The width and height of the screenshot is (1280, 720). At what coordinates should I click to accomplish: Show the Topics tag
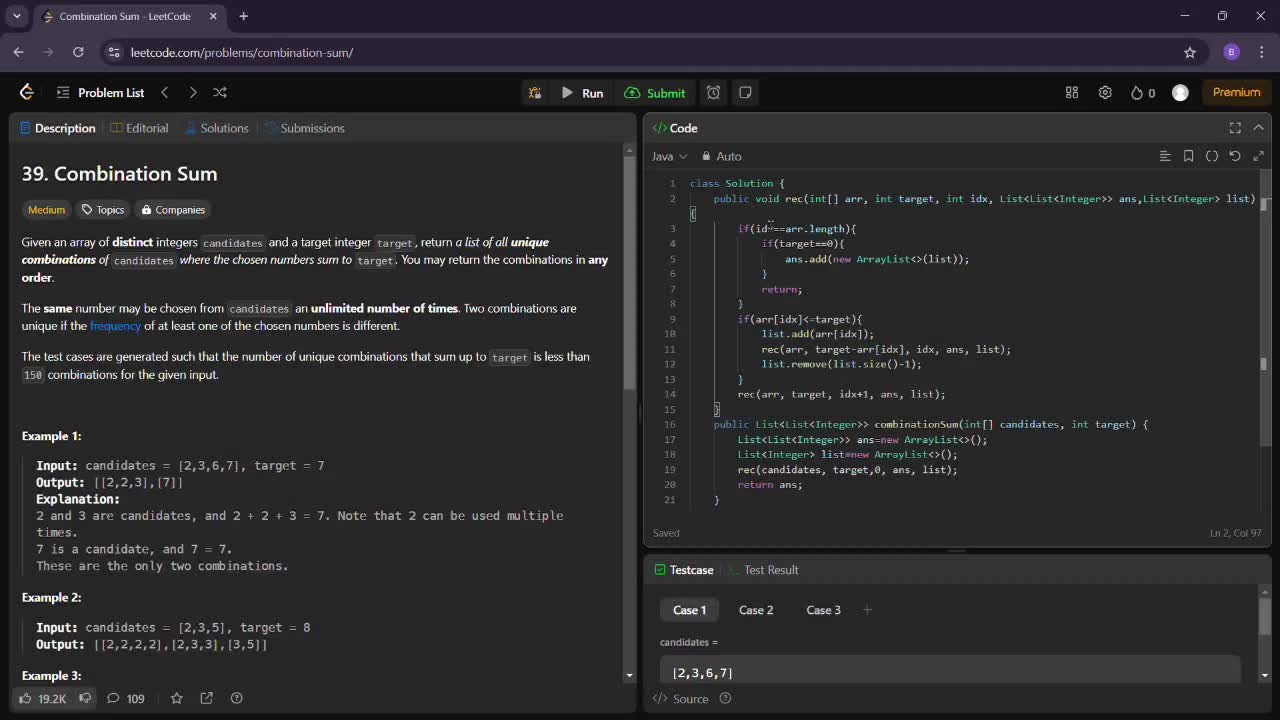[x=103, y=210]
